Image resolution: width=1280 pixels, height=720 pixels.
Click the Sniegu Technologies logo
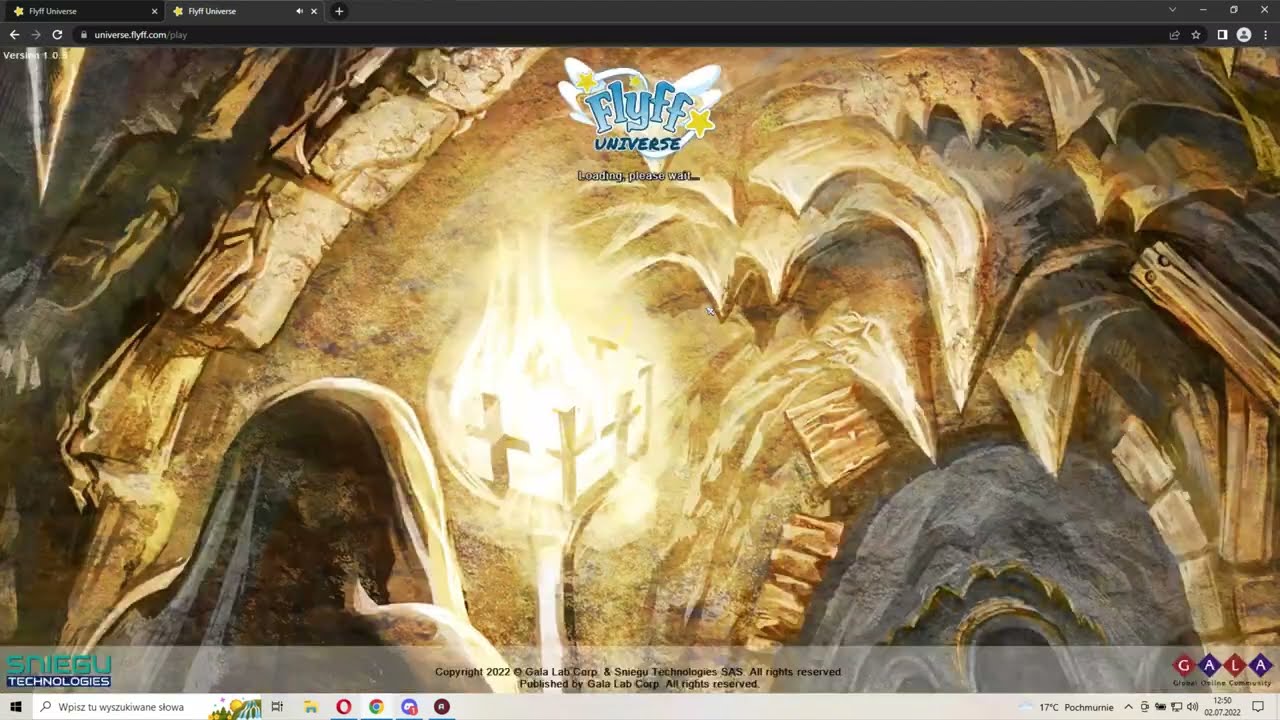[x=58, y=671]
